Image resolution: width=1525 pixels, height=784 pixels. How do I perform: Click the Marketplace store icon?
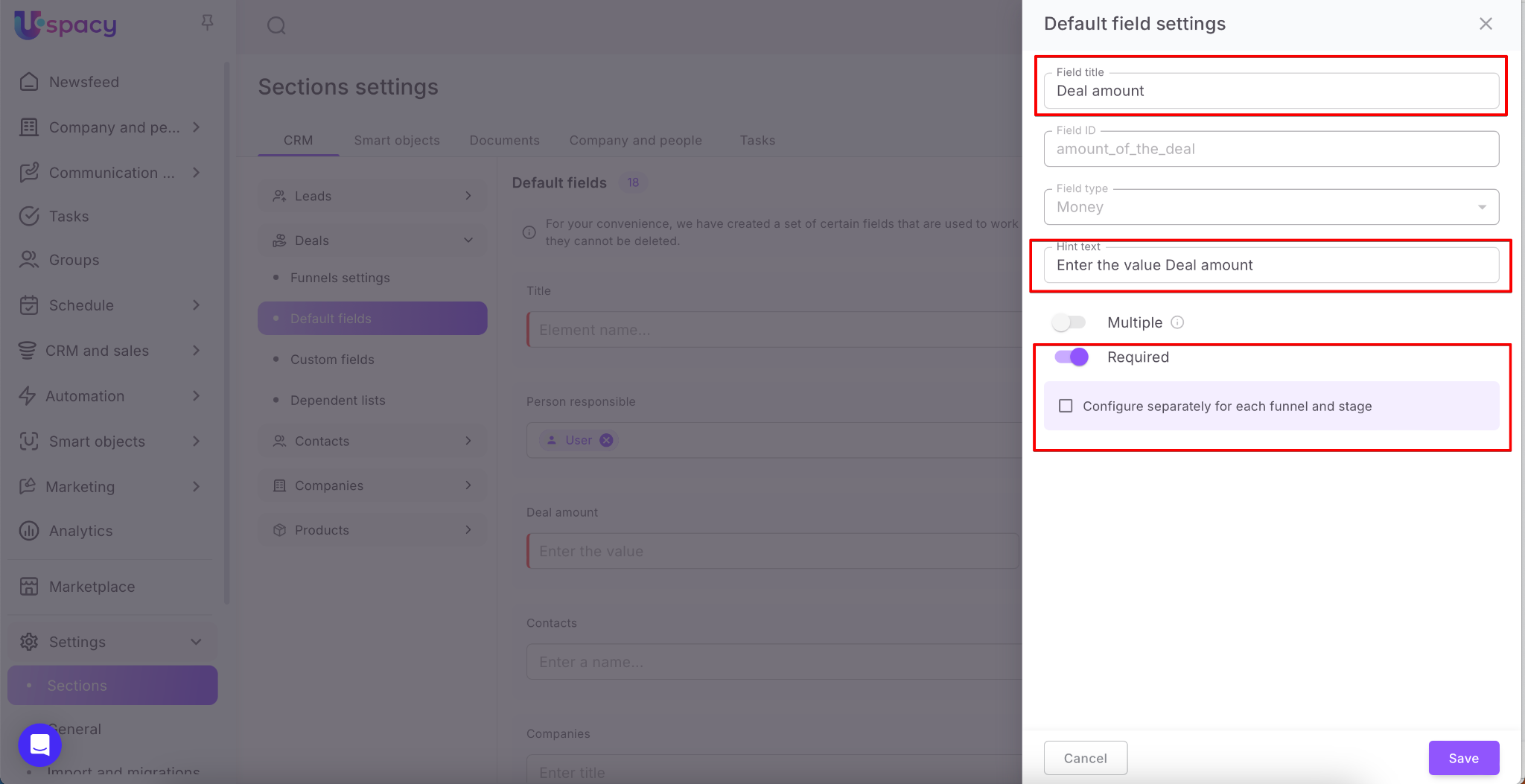(29, 587)
